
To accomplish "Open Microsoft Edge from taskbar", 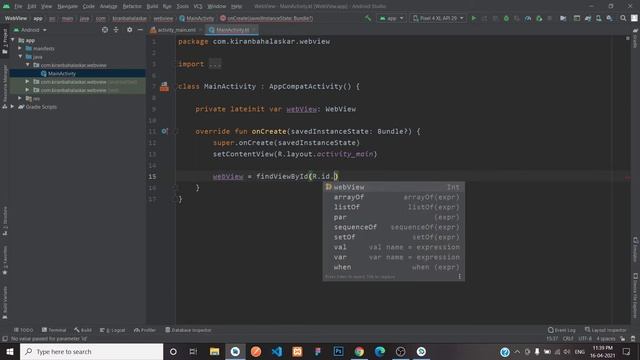I will [x=380, y=351].
